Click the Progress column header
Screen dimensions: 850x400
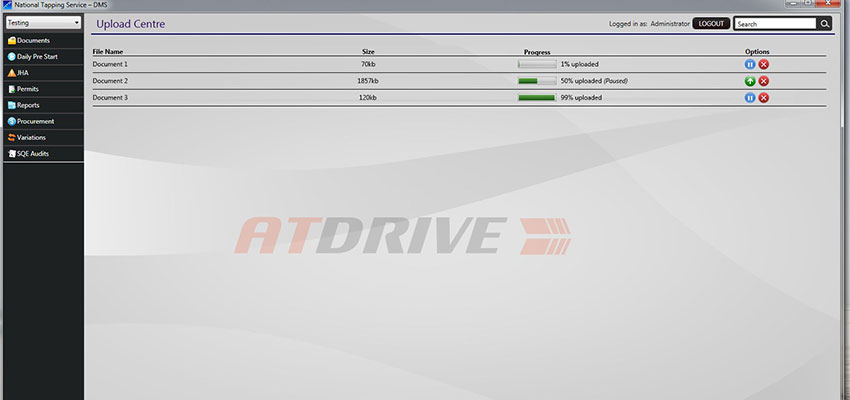click(x=537, y=53)
